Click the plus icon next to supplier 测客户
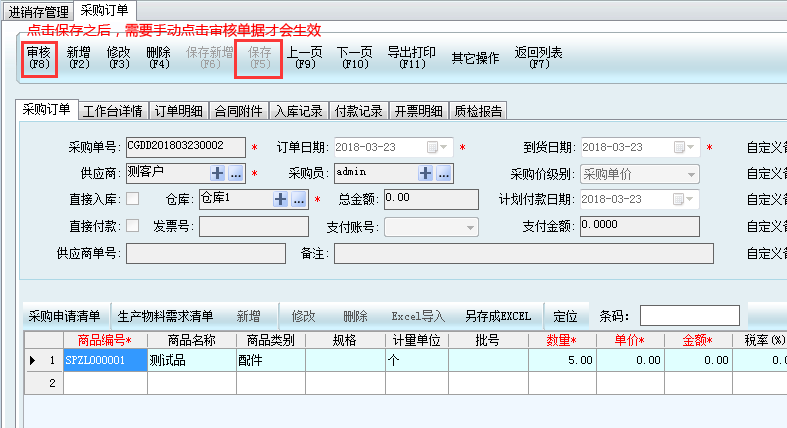 pyautogui.click(x=217, y=173)
